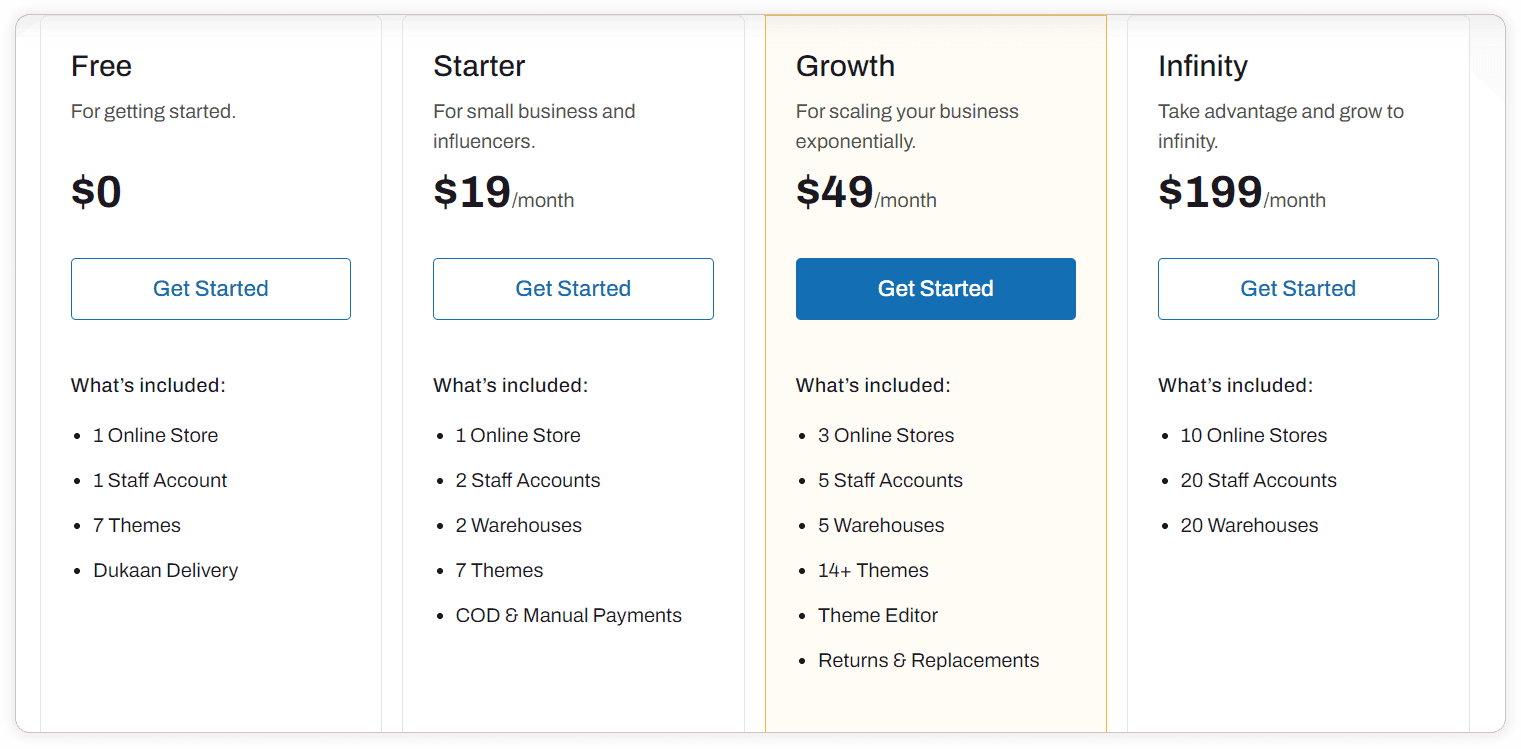Select the Infinity plan heading
The image size is (1521, 749).
[1202, 66]
